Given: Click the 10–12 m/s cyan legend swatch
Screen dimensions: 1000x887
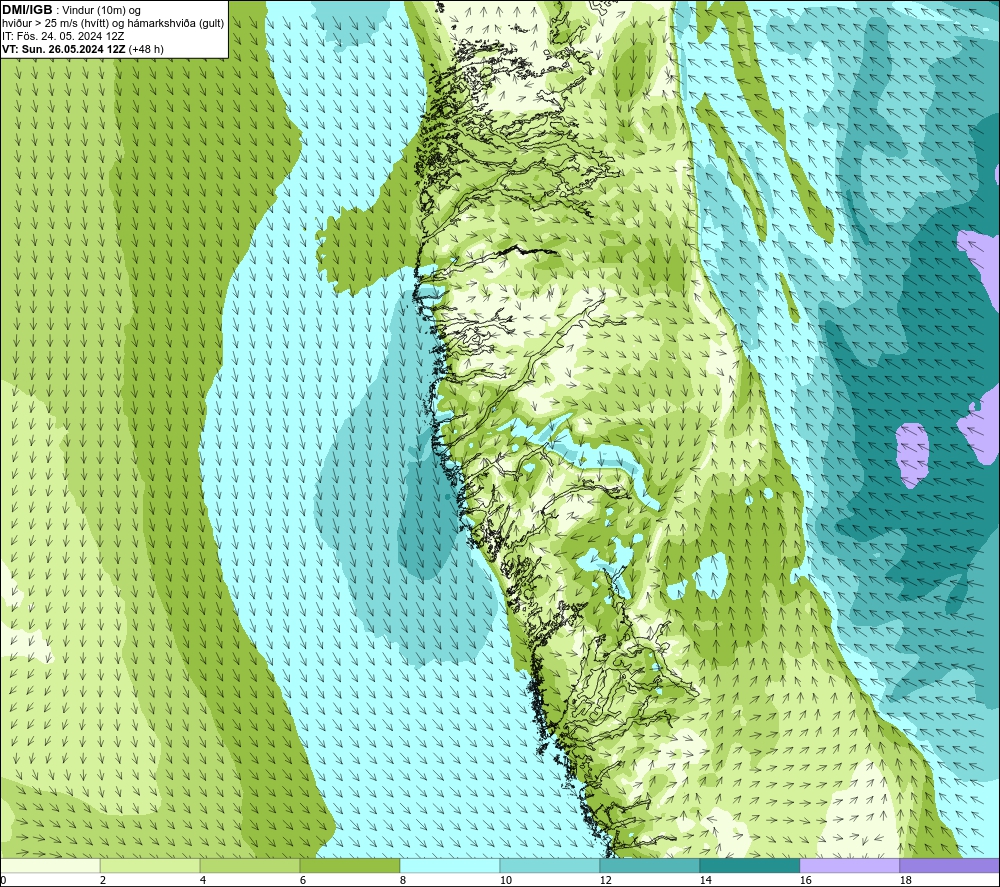Looking at the screenshot, I should tap(550, 865).
